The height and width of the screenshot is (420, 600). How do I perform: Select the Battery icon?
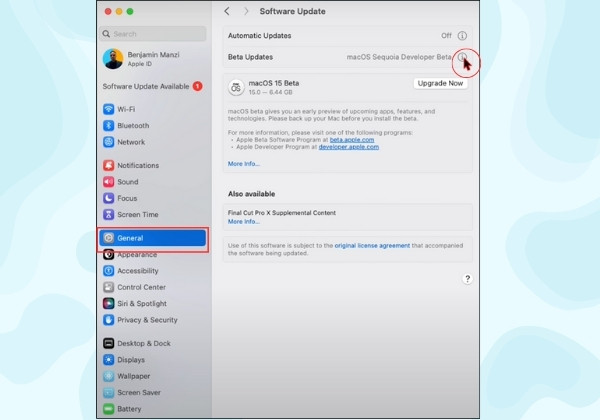click(x=109, y=409)
